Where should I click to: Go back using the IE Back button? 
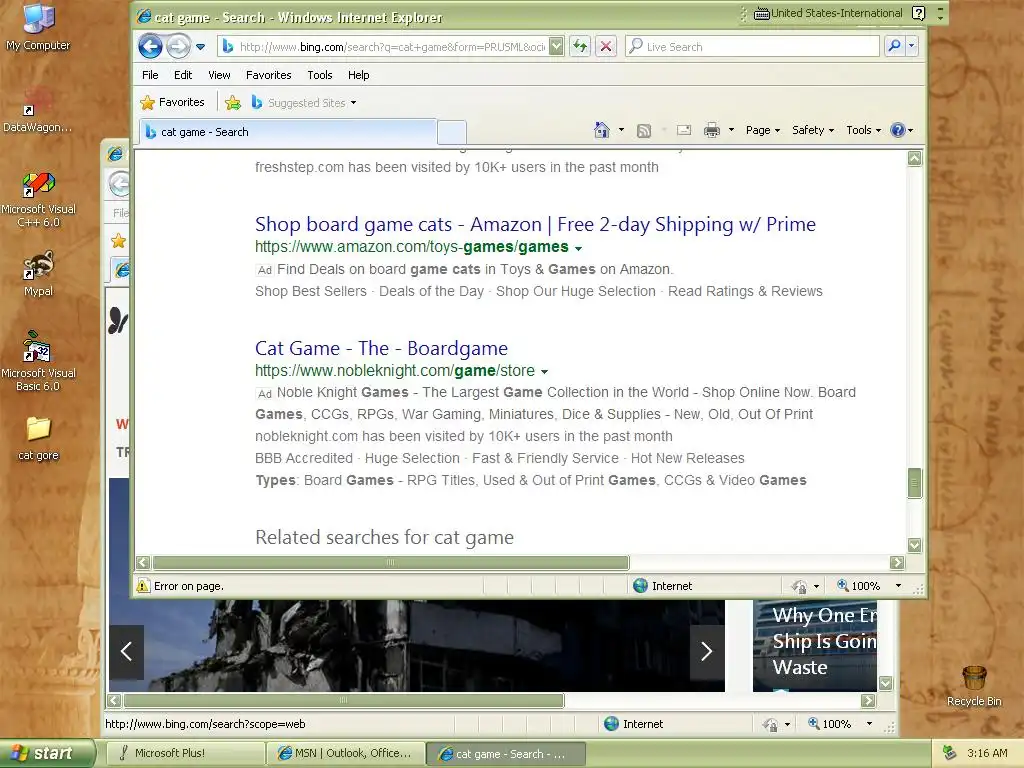coord(150,46)
